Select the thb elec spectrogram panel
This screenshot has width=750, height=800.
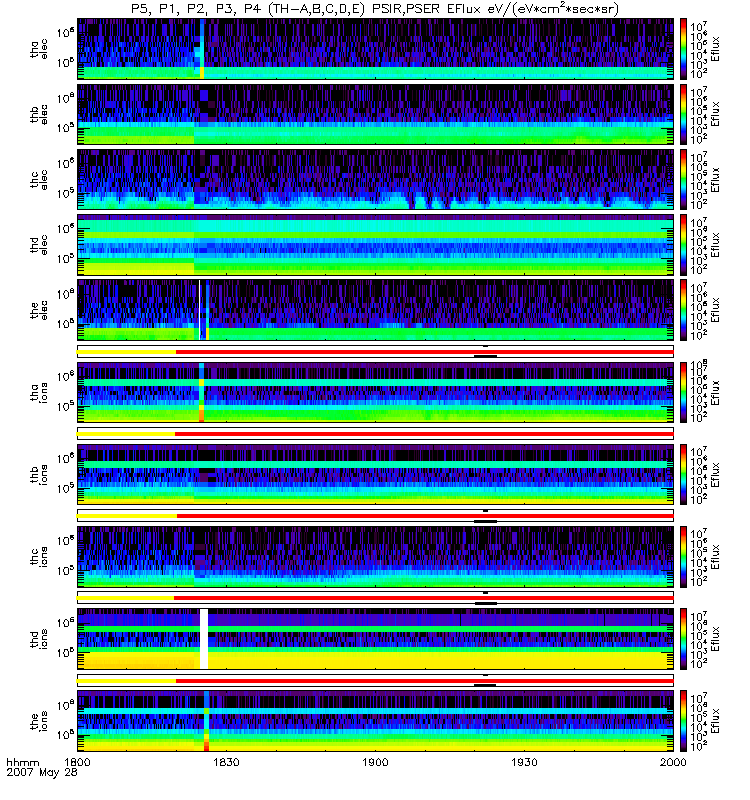375,113
